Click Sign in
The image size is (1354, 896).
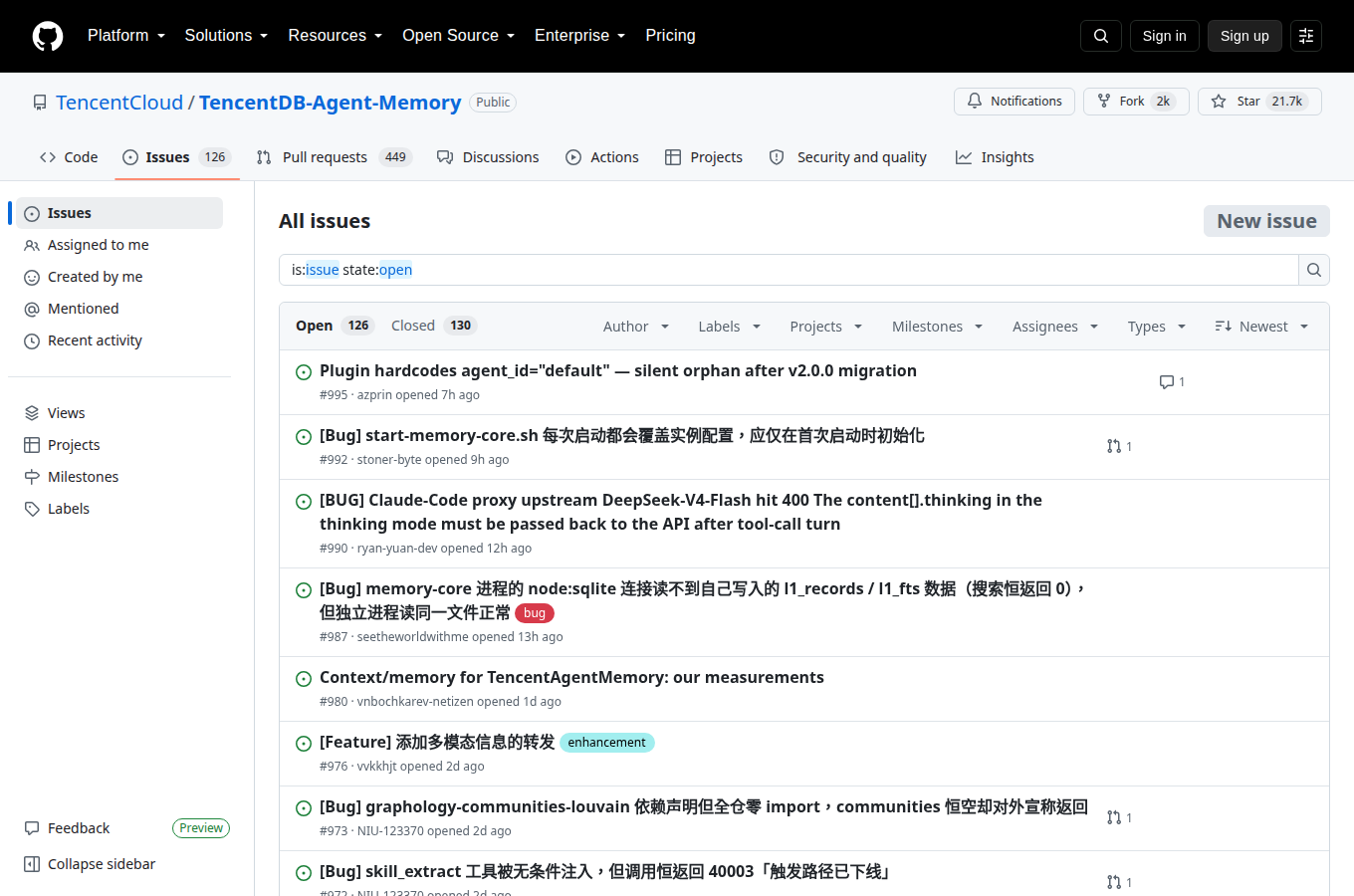1164,36
